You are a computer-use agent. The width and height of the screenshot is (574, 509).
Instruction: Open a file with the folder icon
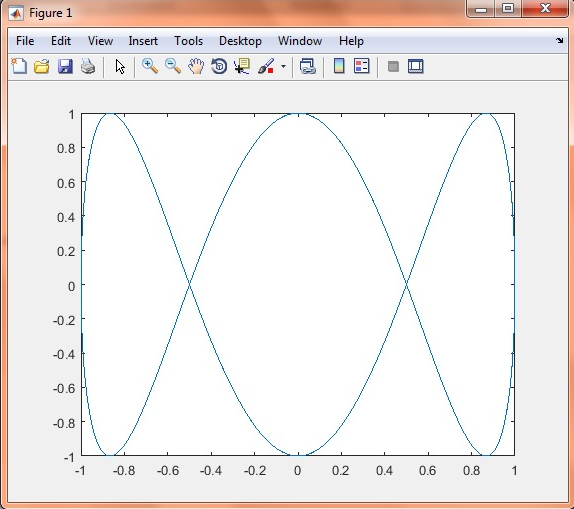coord(42,67)
